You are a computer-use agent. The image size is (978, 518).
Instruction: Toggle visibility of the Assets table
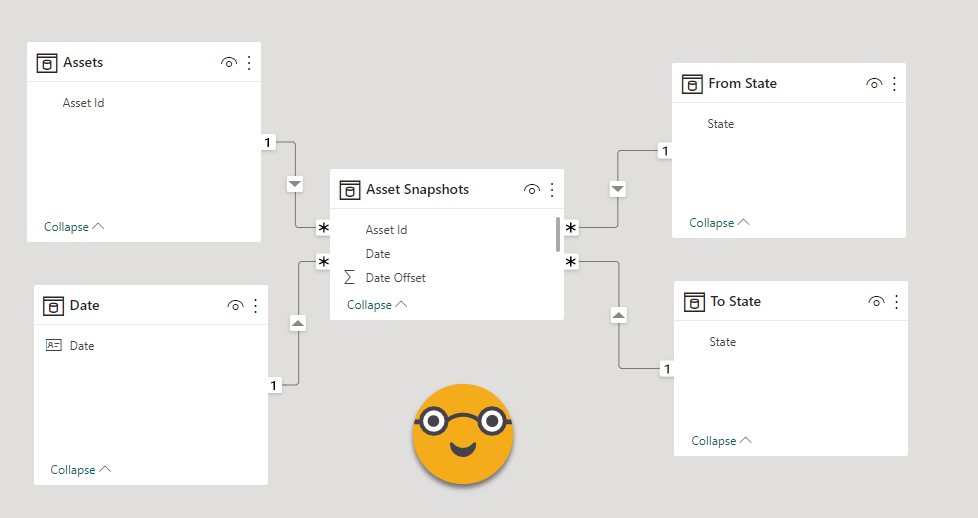[229, 63]
